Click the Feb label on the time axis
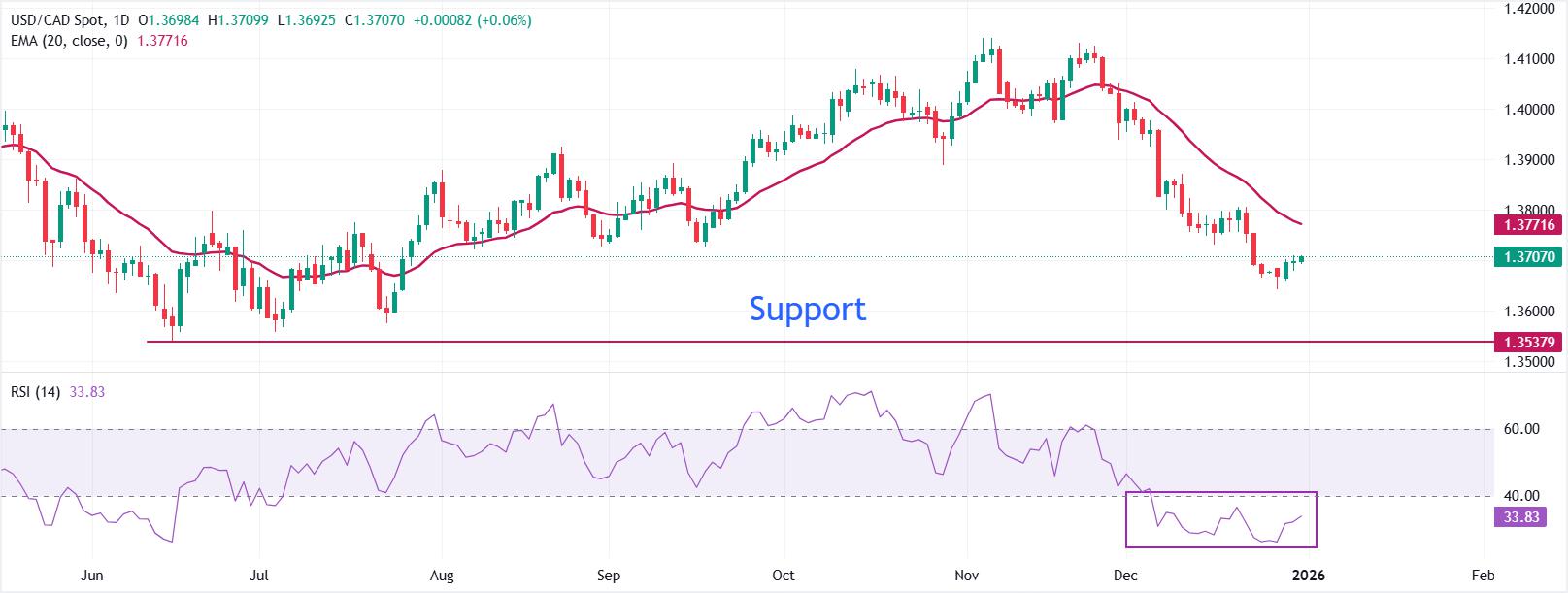The width and height of the screenshot is (1568, 593). click(x=1483, y=575)
